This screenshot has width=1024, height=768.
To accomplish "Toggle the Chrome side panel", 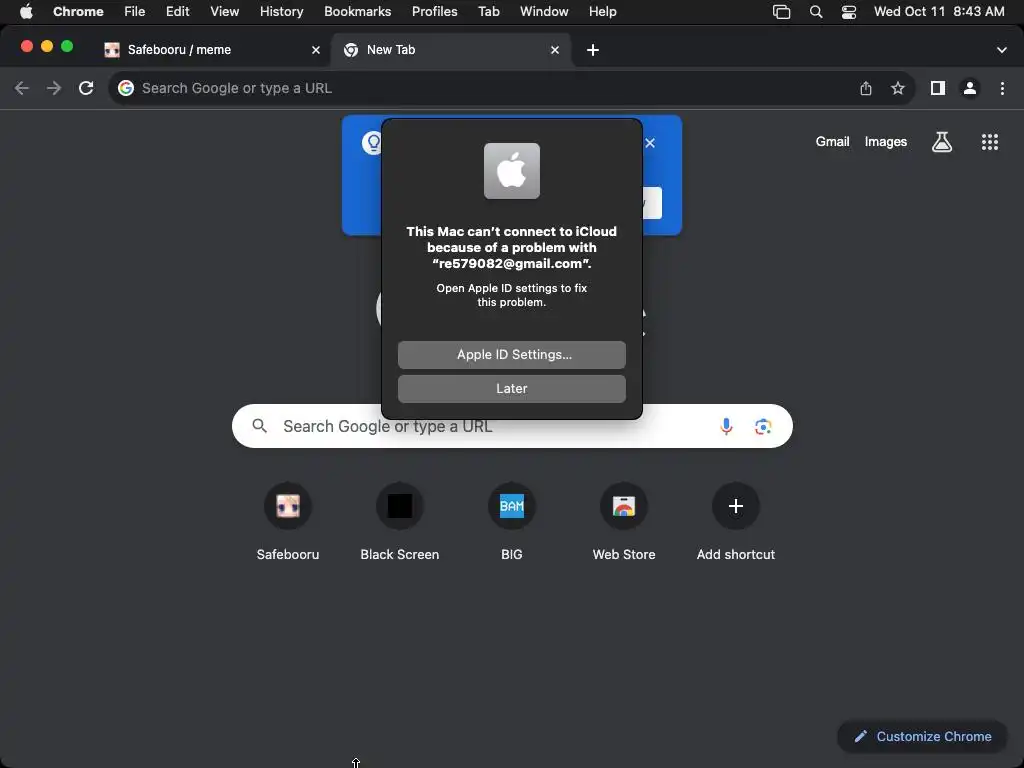I will pos(938,88).
